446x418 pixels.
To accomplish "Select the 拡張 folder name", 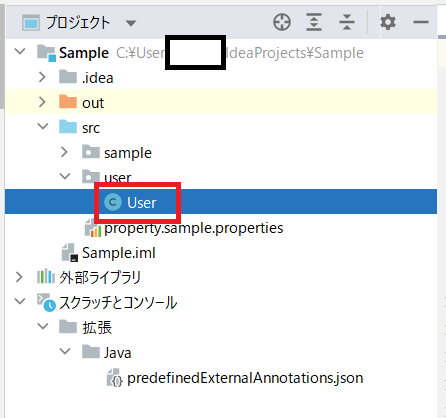I will coord(97,327).
